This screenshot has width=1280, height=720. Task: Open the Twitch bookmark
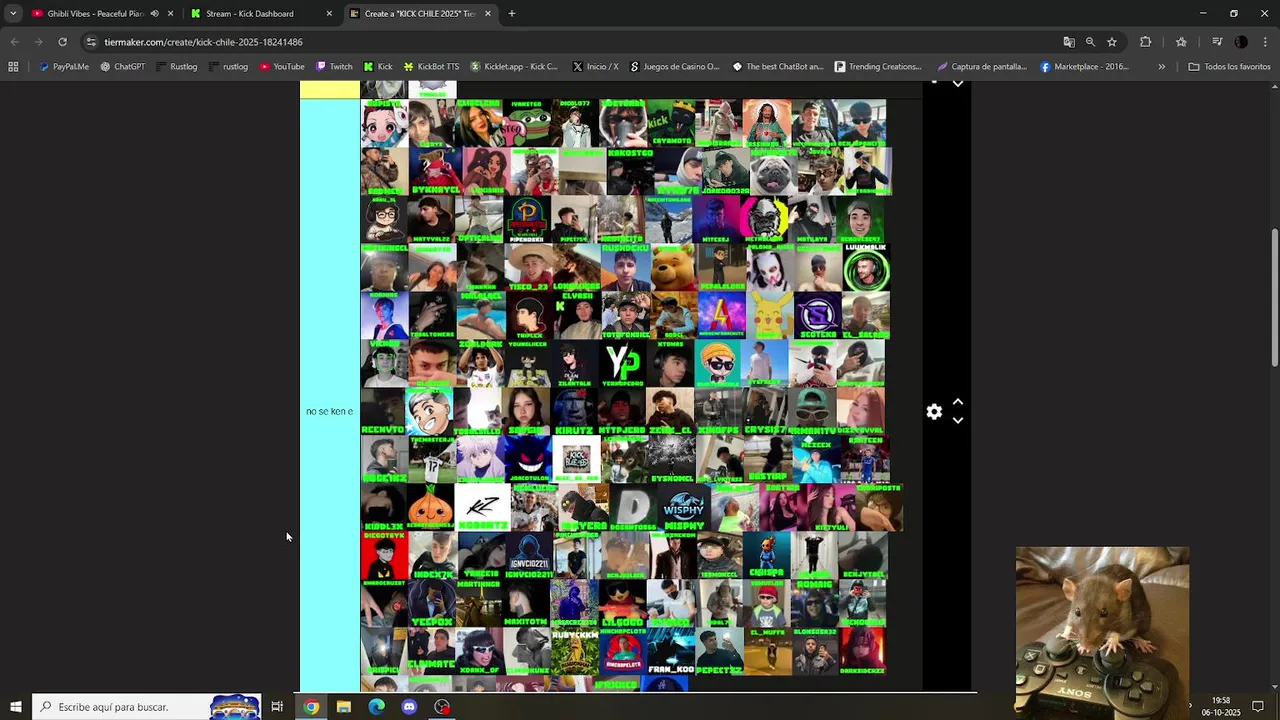point(334,67)
